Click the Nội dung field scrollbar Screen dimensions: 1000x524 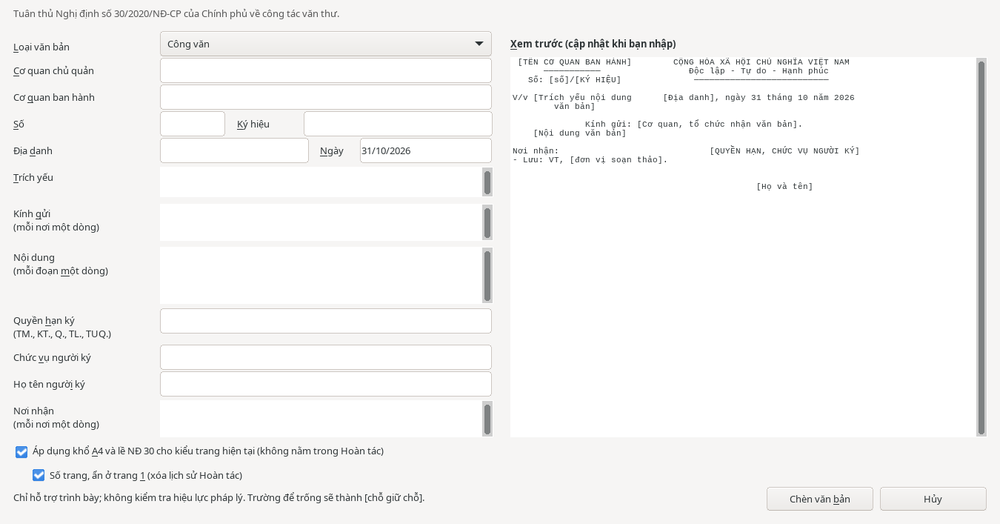[487, 275]
